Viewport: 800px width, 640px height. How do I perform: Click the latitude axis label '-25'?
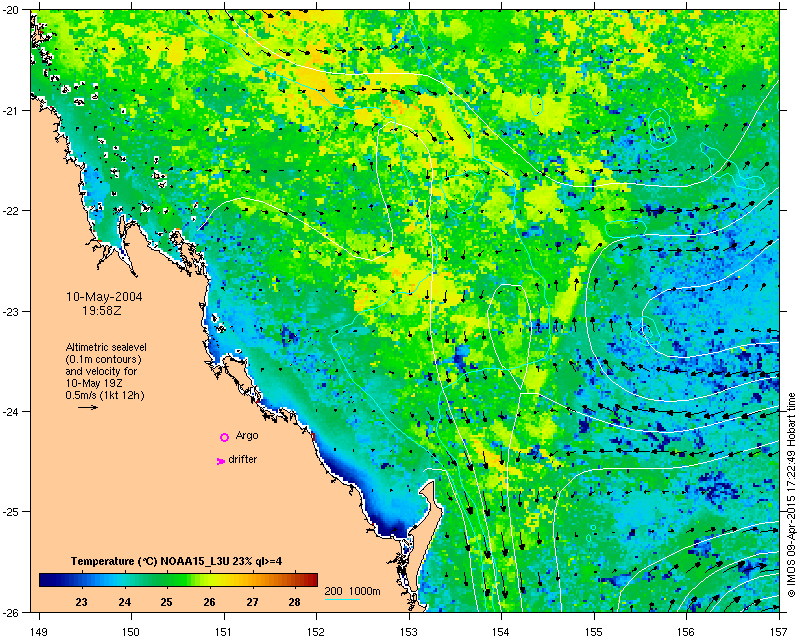(11, 511)
